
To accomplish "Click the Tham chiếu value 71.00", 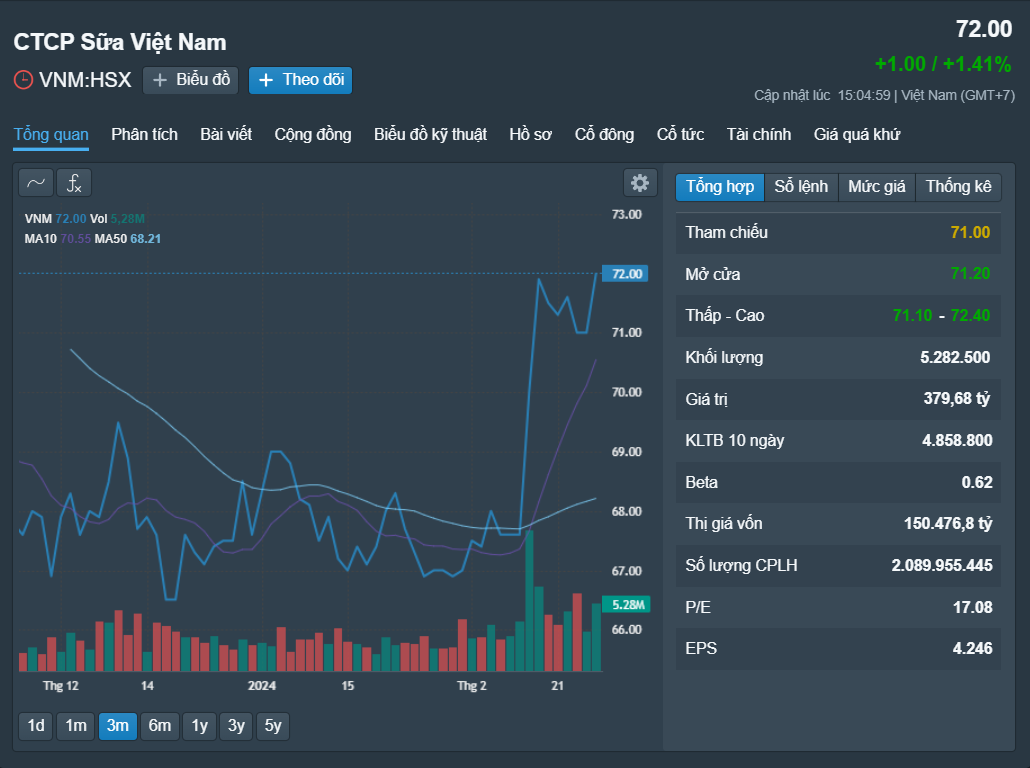I will [970, 233].
